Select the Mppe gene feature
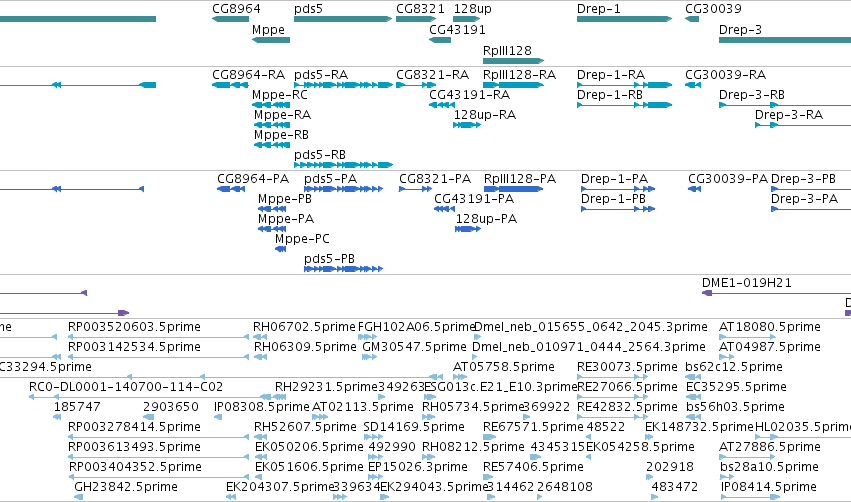The height and width of the screenshot is (502, 851). (x=271, y=40)
